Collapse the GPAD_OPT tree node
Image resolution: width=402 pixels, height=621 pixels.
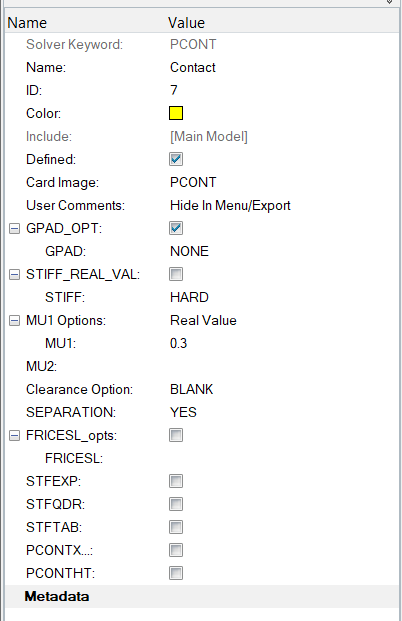[14, 229]
